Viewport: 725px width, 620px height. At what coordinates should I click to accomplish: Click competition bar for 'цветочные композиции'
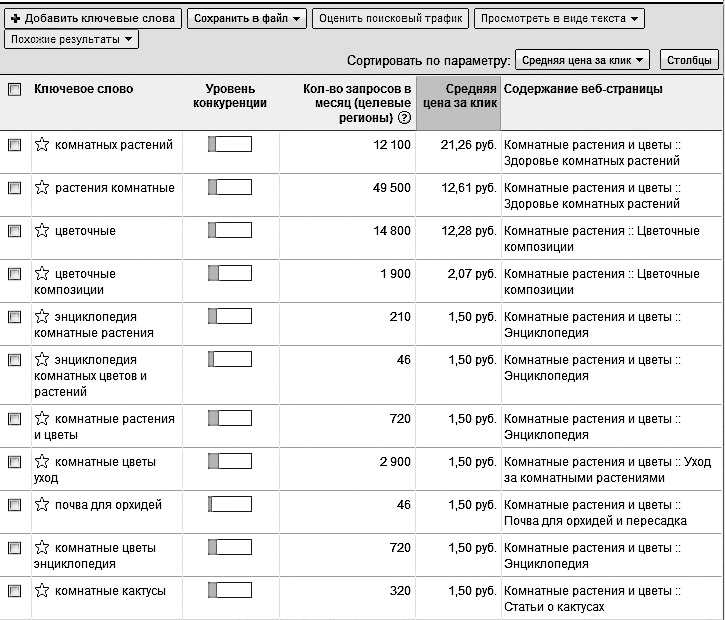tap(230, 273)
